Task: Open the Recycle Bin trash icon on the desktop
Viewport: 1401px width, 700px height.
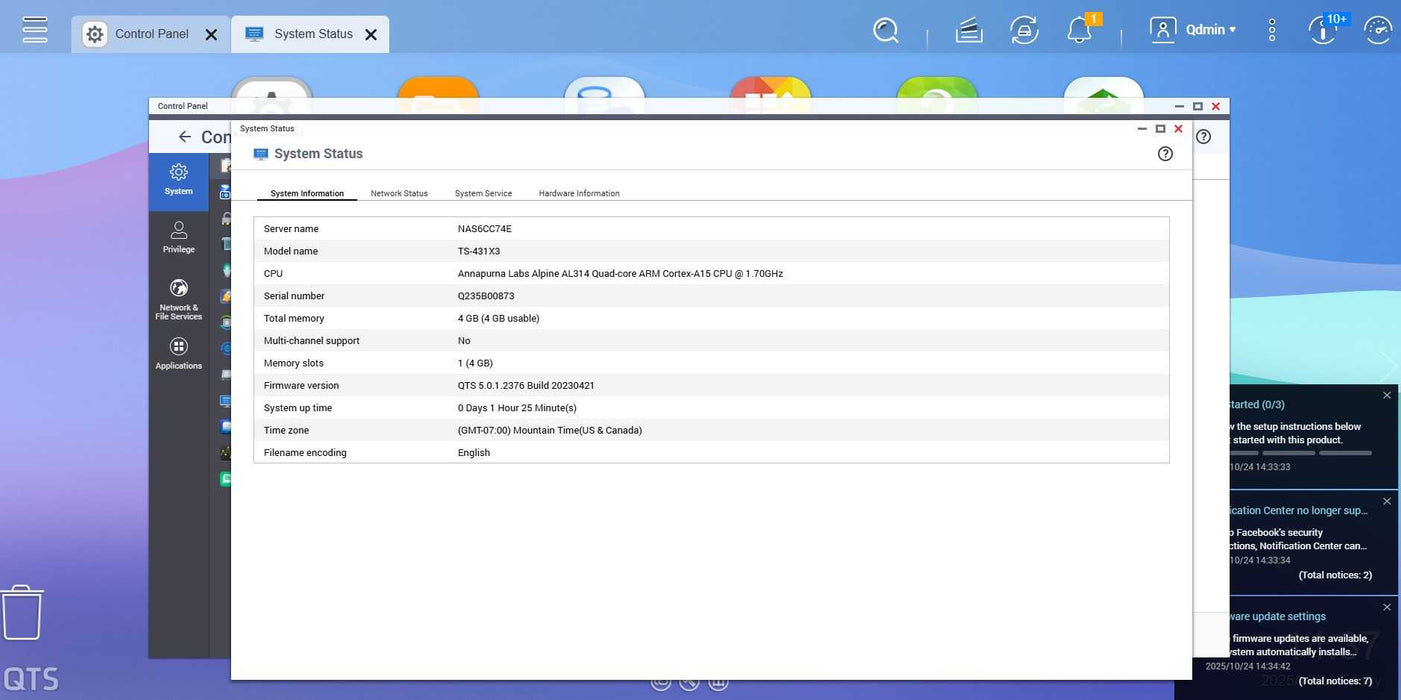Action: (22, 612)
